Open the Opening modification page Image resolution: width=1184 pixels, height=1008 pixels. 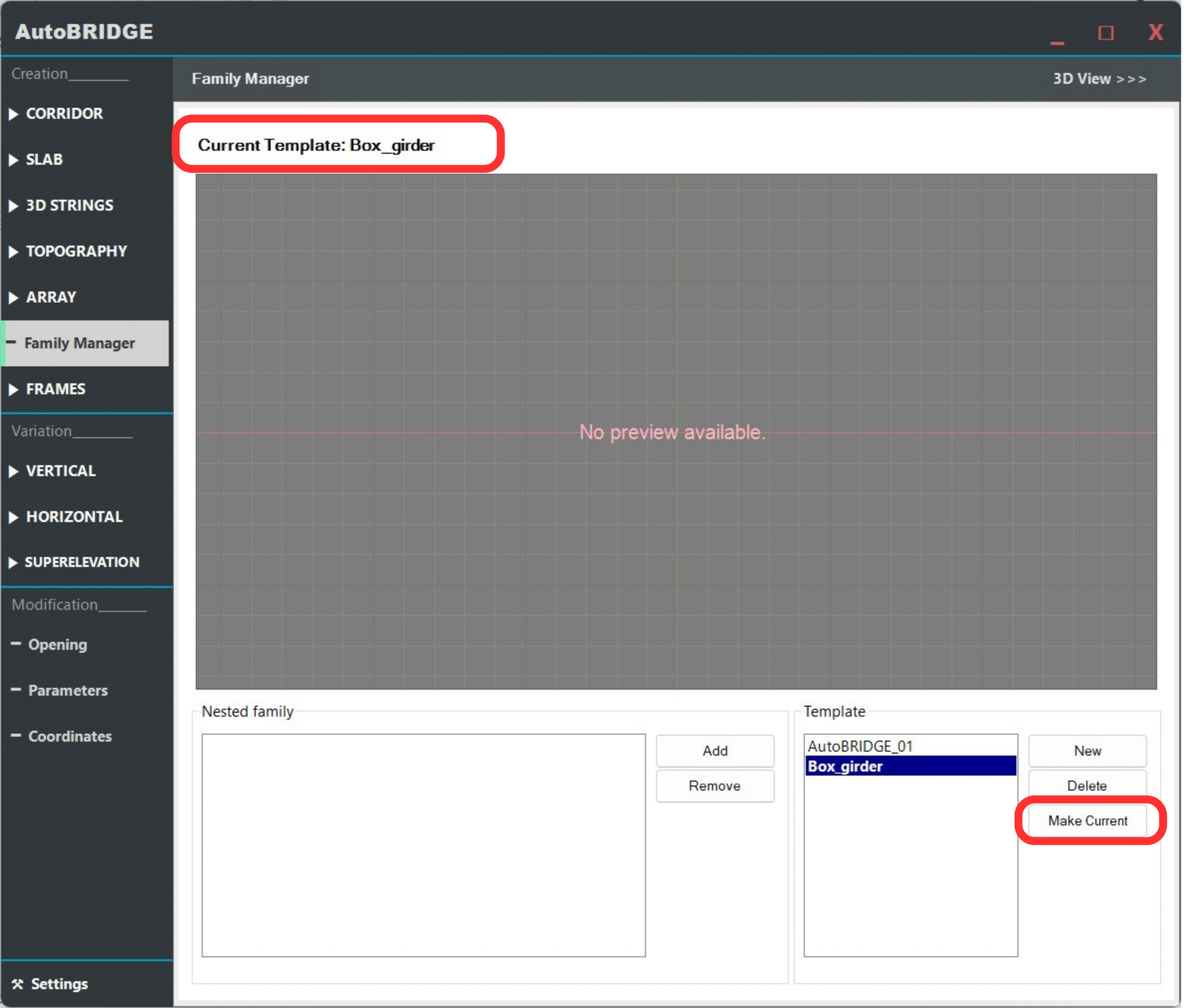57,645
